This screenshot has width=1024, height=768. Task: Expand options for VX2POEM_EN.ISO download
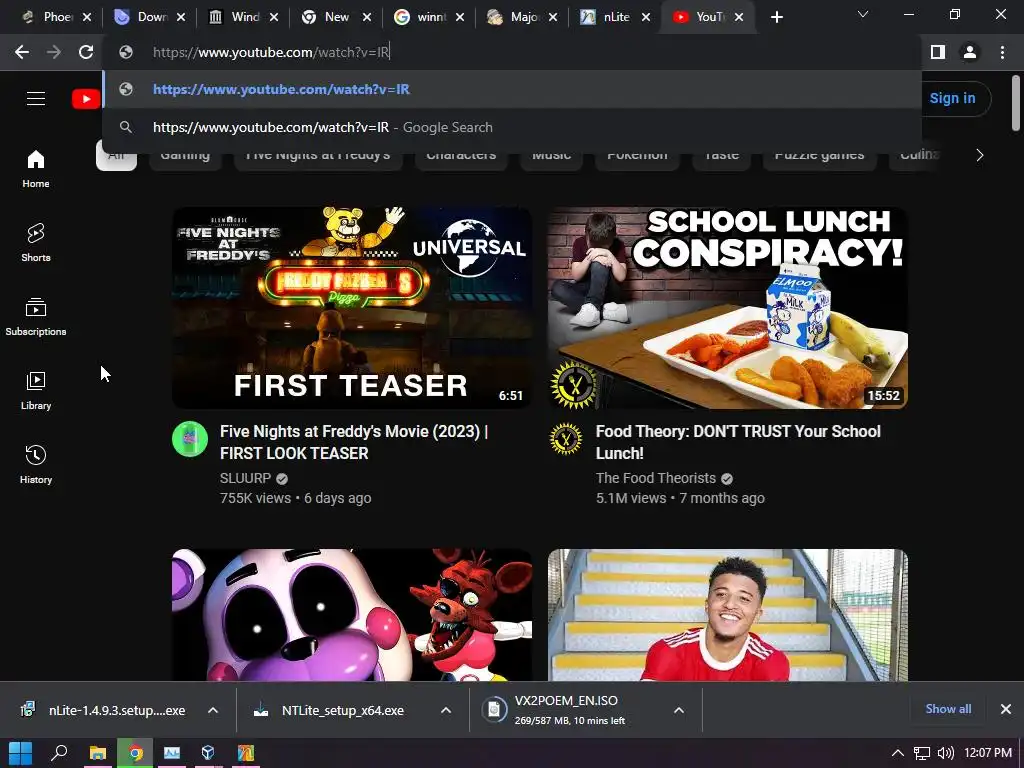click(679, 710)
